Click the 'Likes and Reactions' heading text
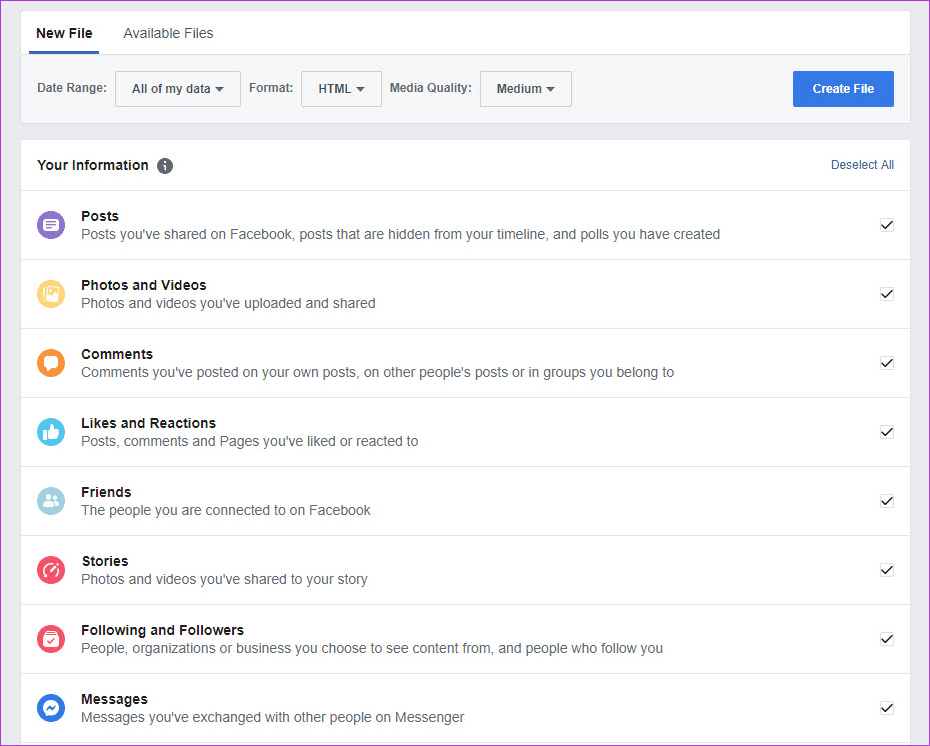Screen dimensions: 930x746 tap(148, 423)
